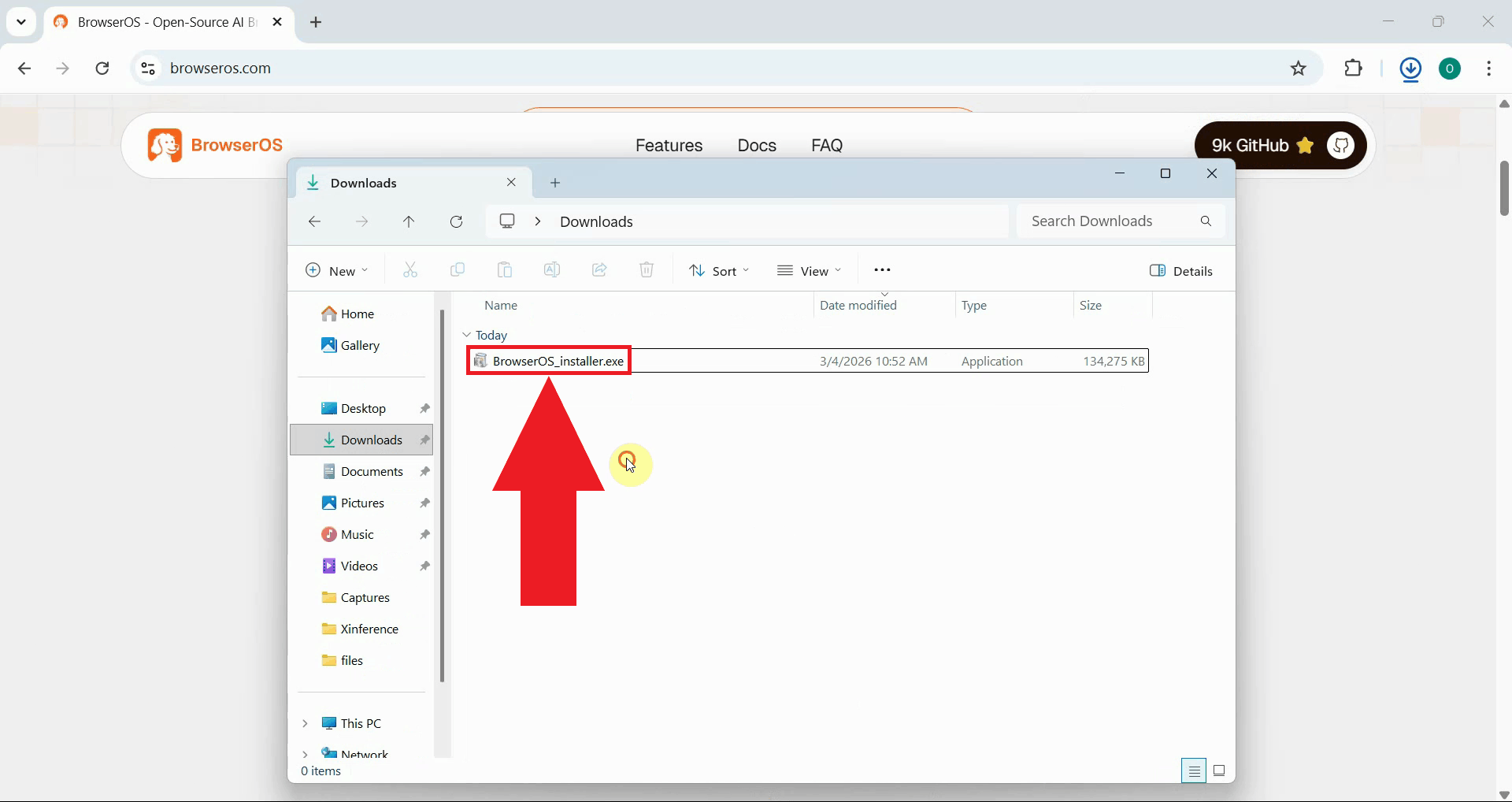Switch to details list view in status bar

[1194, 770]
